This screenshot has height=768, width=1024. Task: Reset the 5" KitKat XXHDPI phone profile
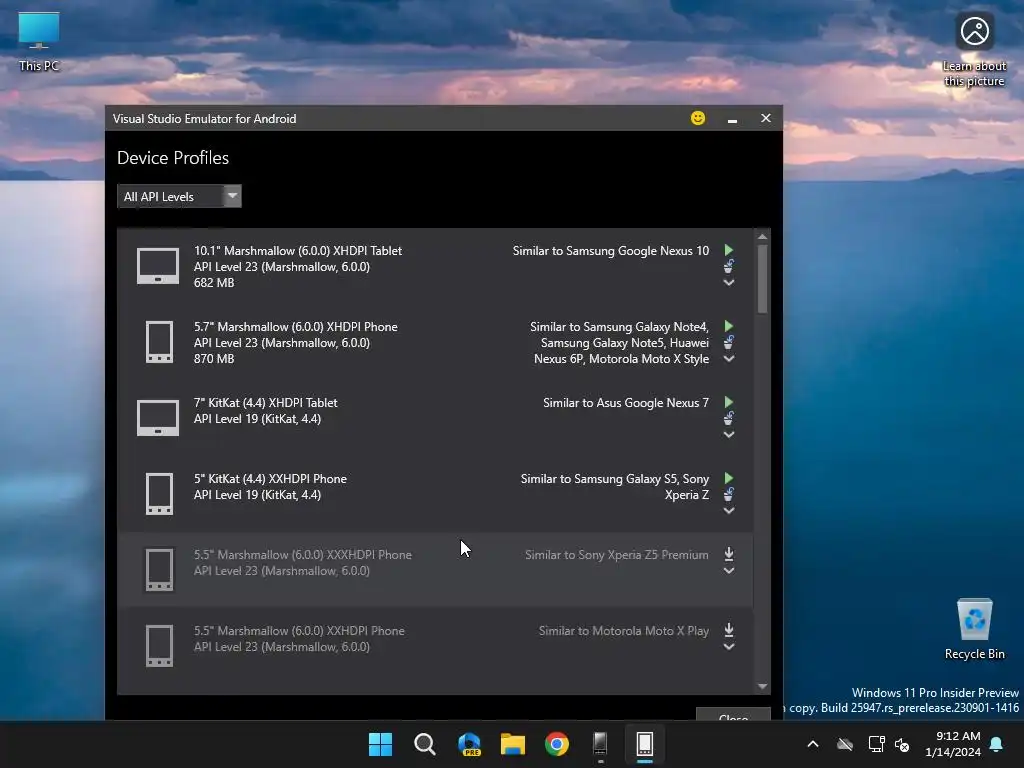click(729, 494)
